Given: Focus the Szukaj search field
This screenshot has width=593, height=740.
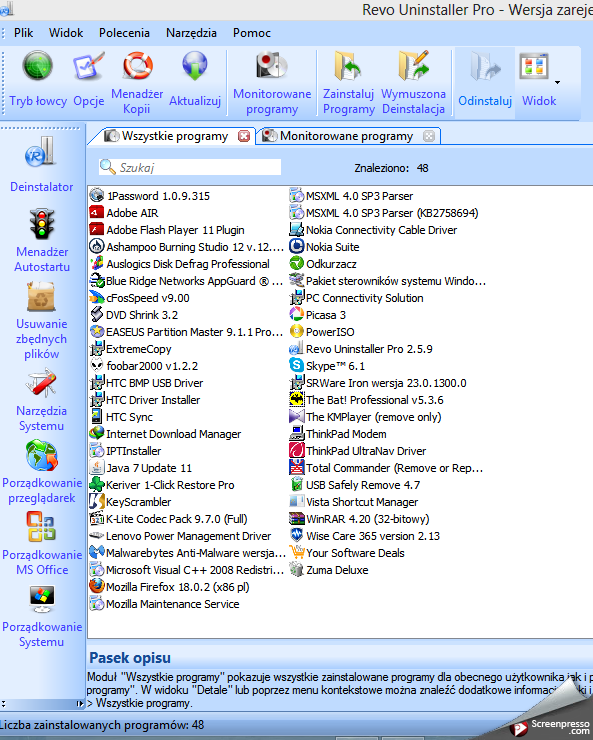Looking at the screenshot, I should (190, 167).
